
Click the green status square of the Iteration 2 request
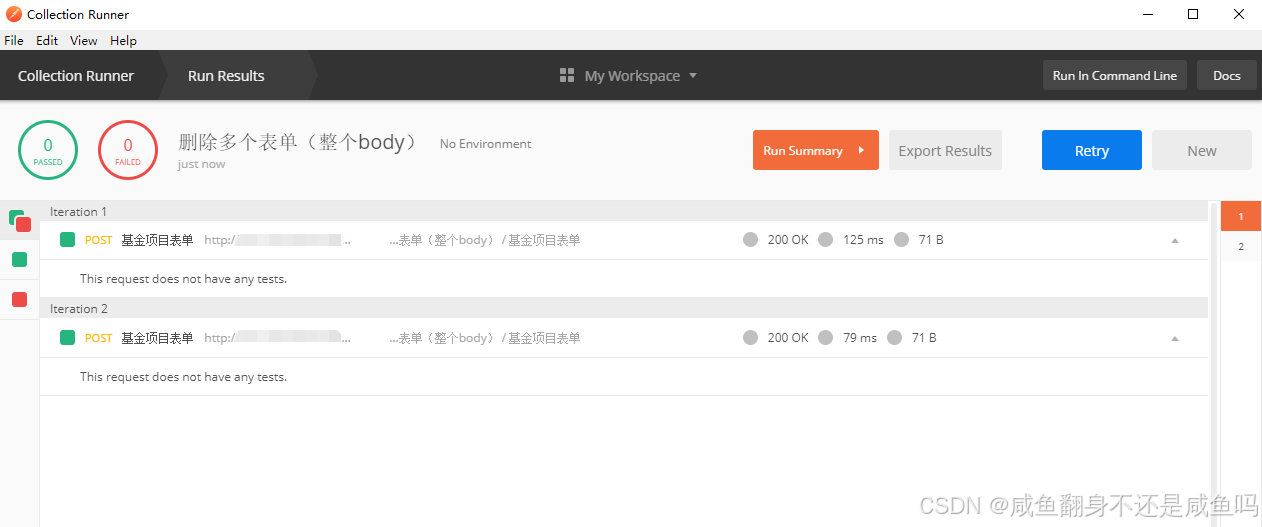[67, 338]
